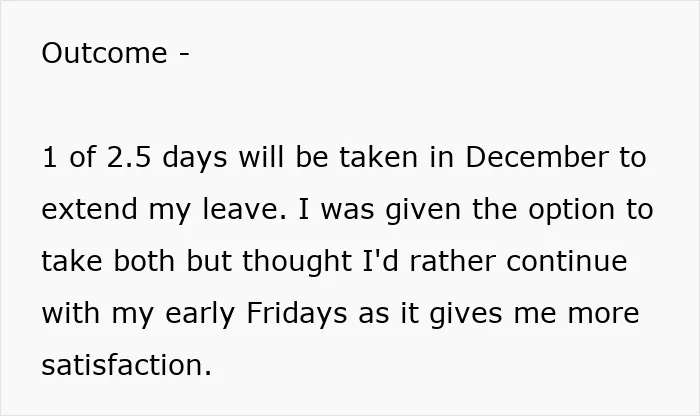Click the dash after Outcome

point(184,55)
